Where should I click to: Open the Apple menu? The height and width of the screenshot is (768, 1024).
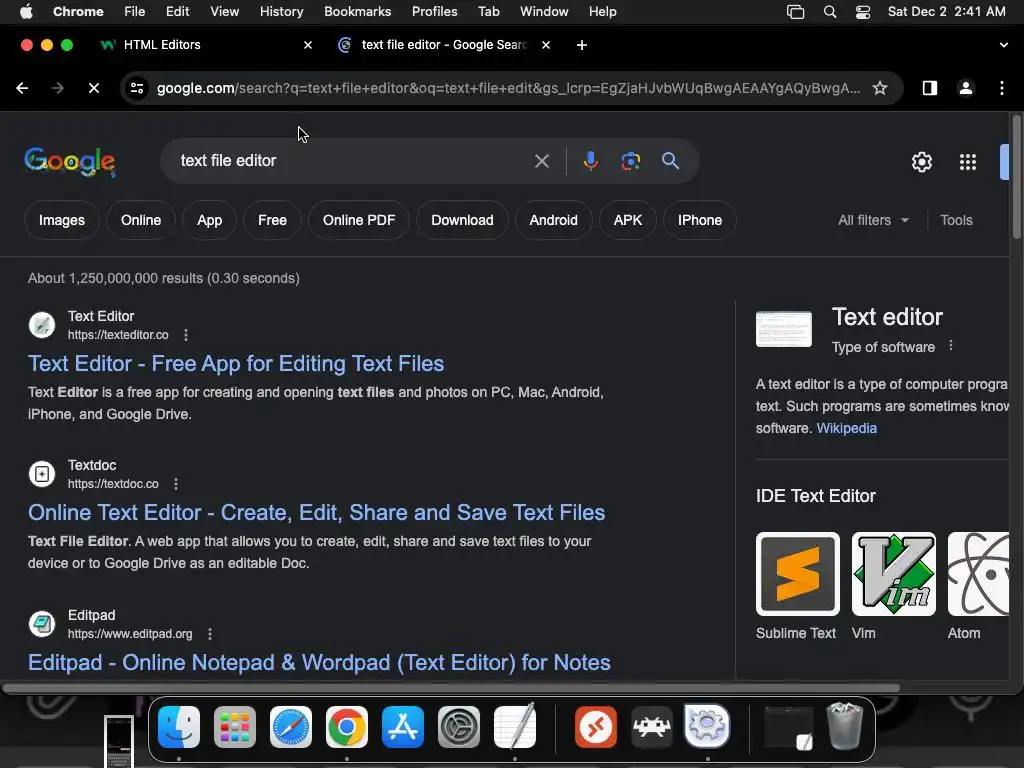point(26,12)
